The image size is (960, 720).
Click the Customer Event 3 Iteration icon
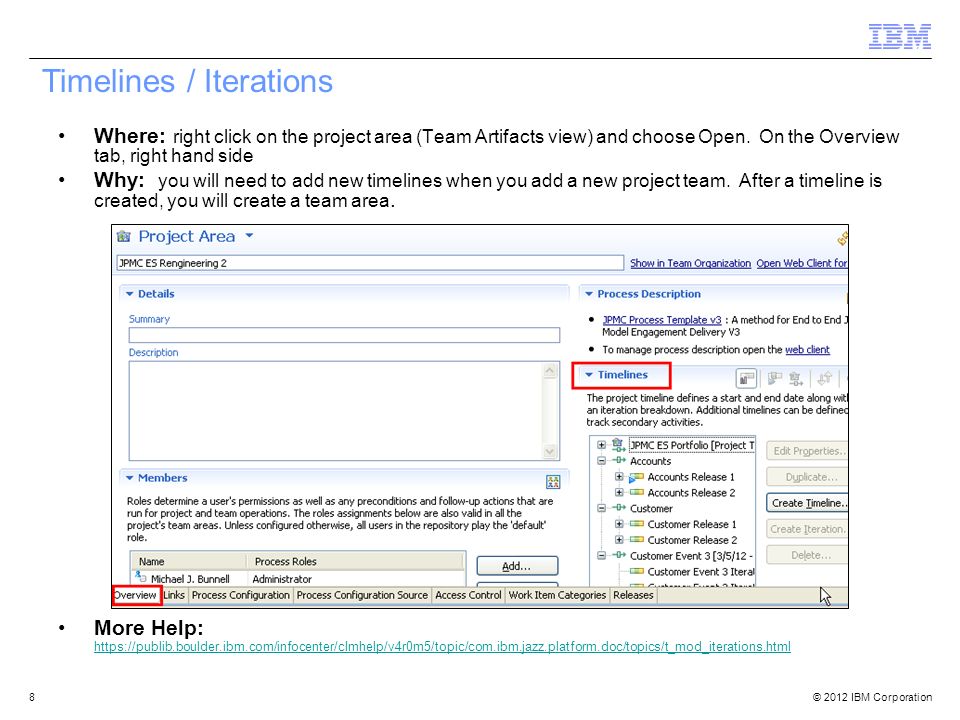point(637,571)
